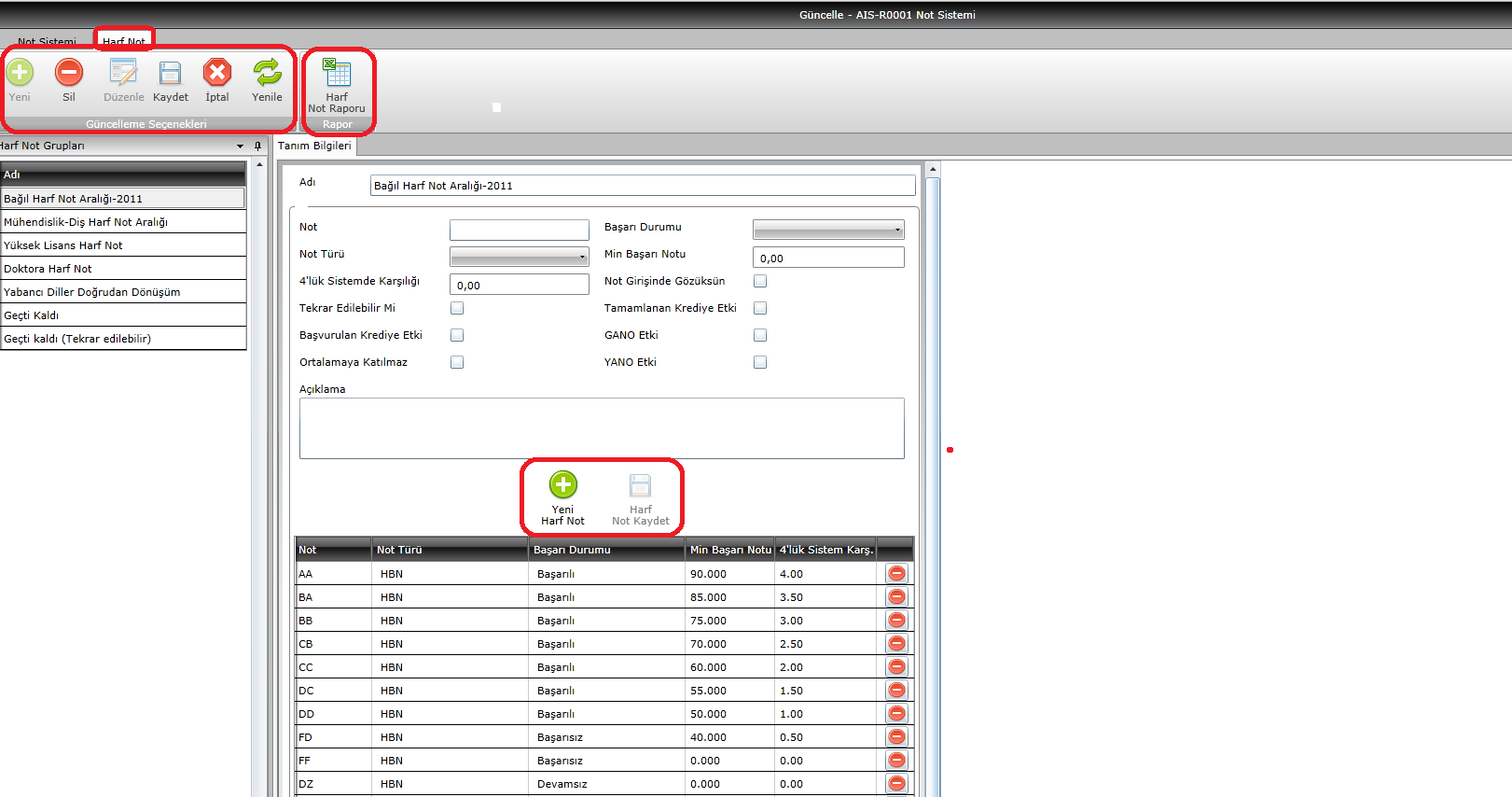This screenshot has width=1512, height=797.
Task: Toggle Başvurulan Krediye Etki checkbox
Action: pos(457,335)
